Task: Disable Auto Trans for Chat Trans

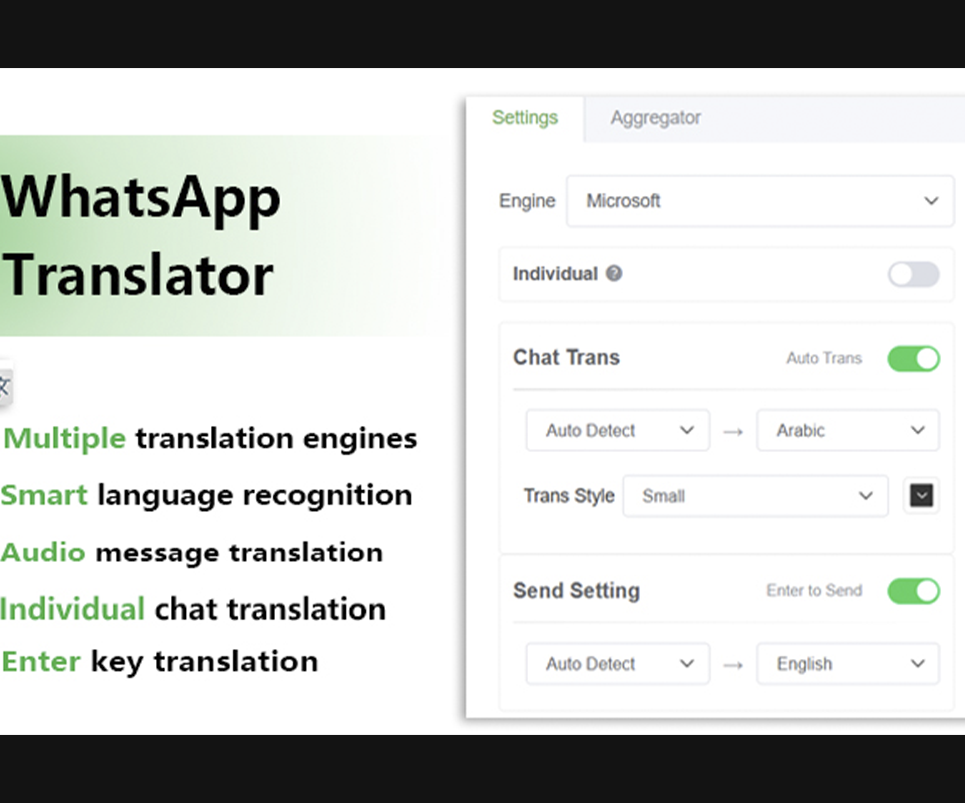Action: pos(913,358)
